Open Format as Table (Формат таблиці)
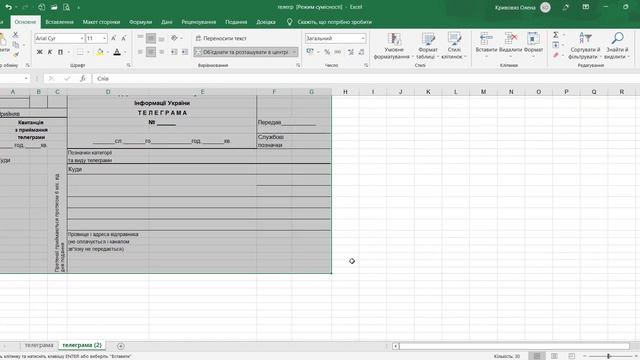Viewport: 640px width, 360px height. pos(427,46)
